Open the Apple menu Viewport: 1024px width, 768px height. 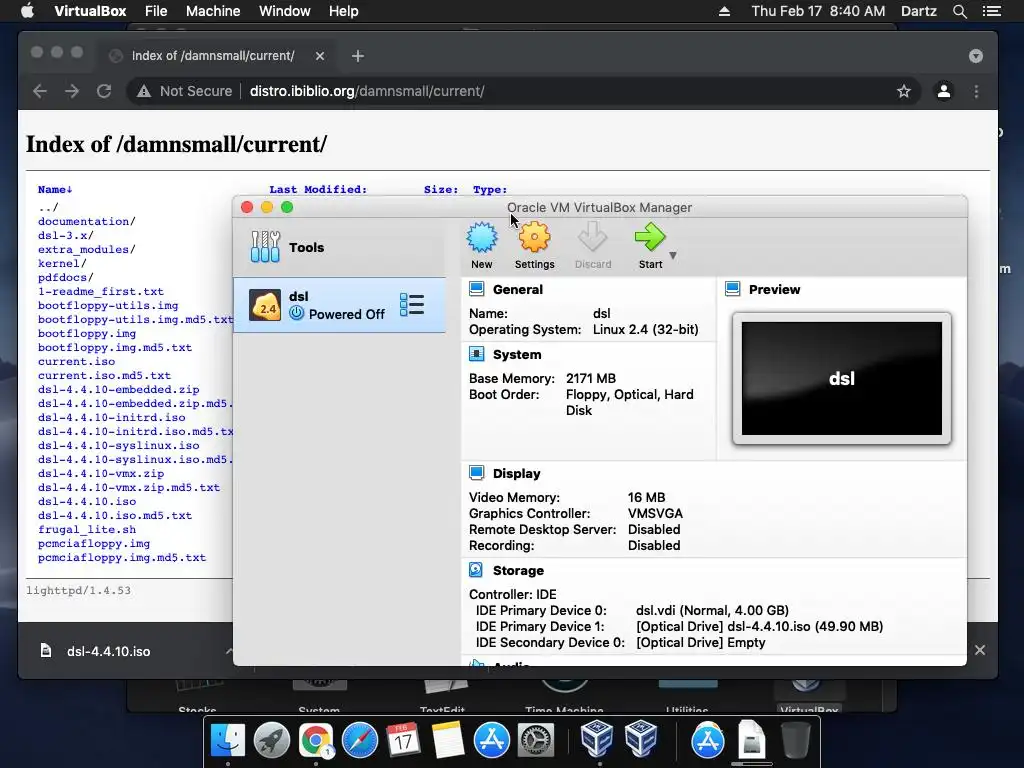coord(27,11)
